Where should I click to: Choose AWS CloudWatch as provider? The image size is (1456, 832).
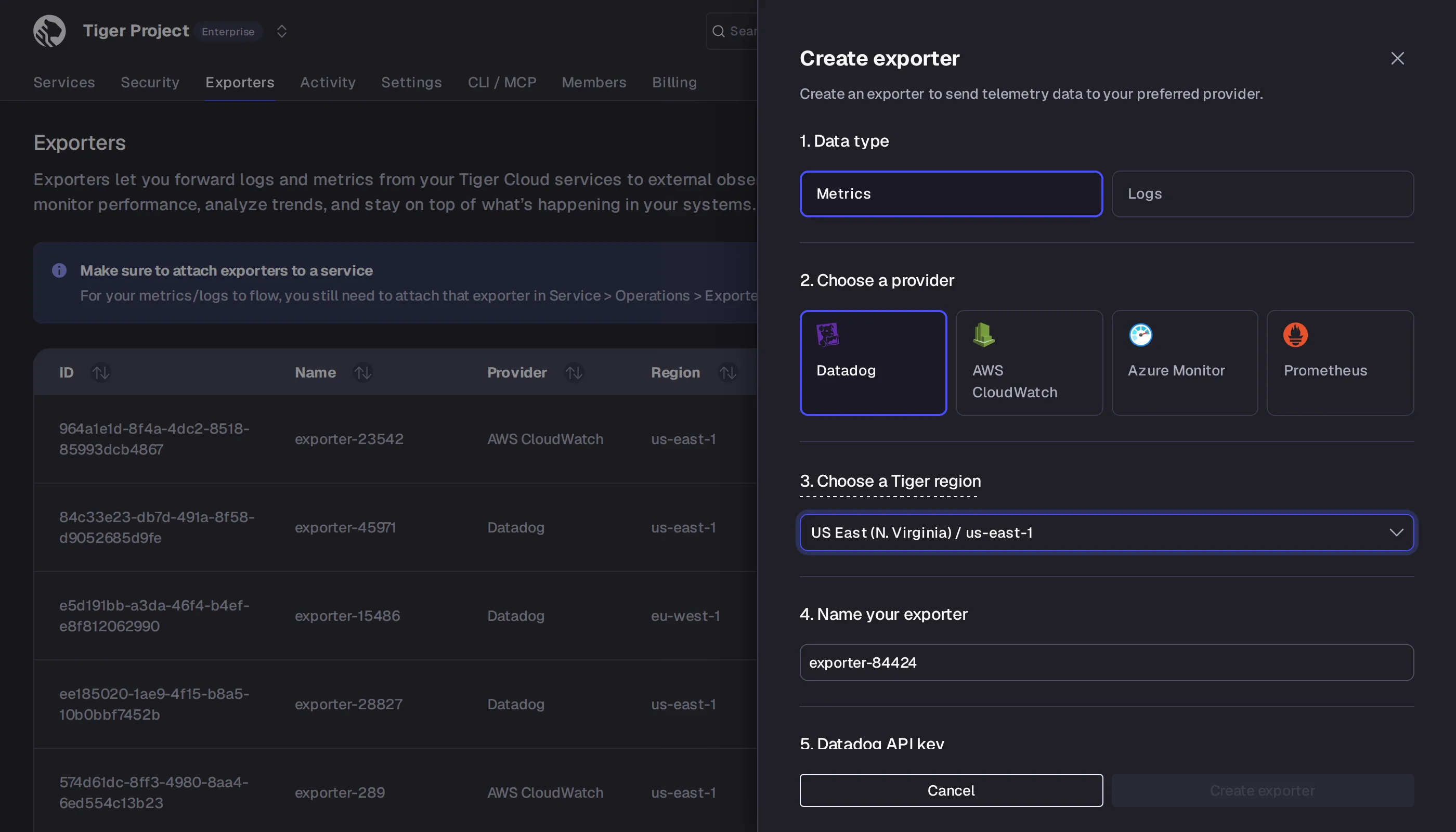pos(1029,363)
